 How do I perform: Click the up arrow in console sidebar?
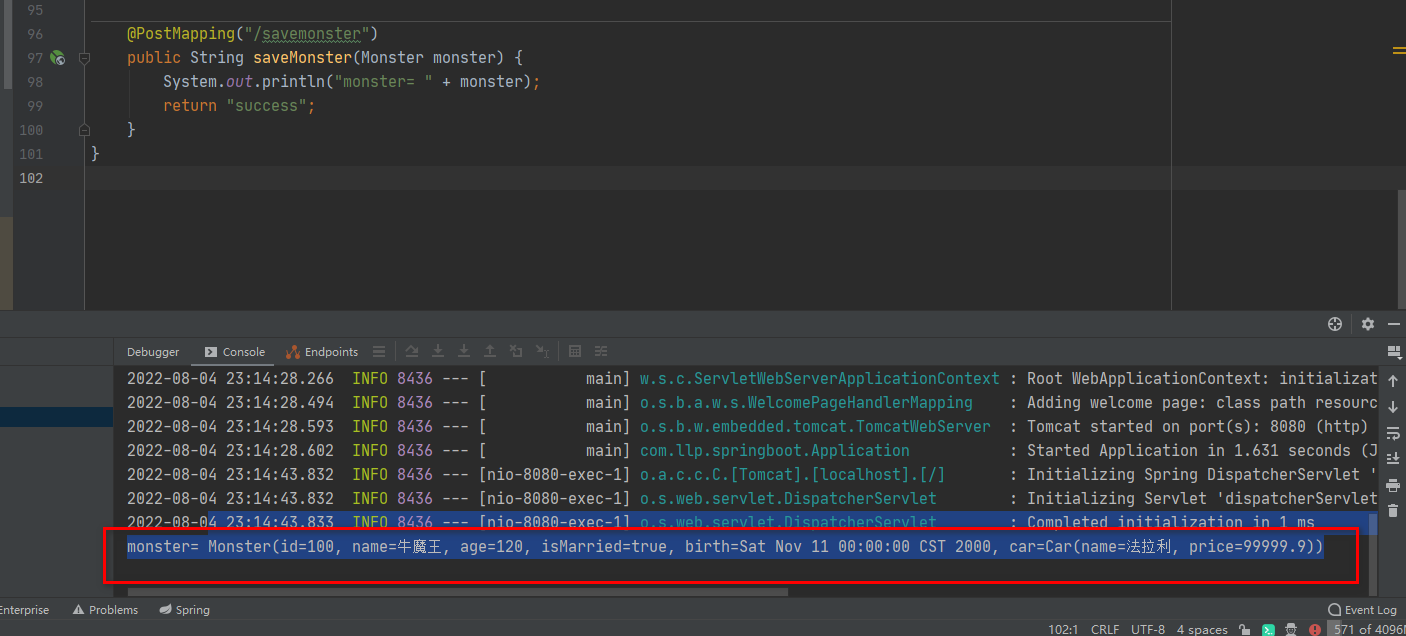point(1393,381)
